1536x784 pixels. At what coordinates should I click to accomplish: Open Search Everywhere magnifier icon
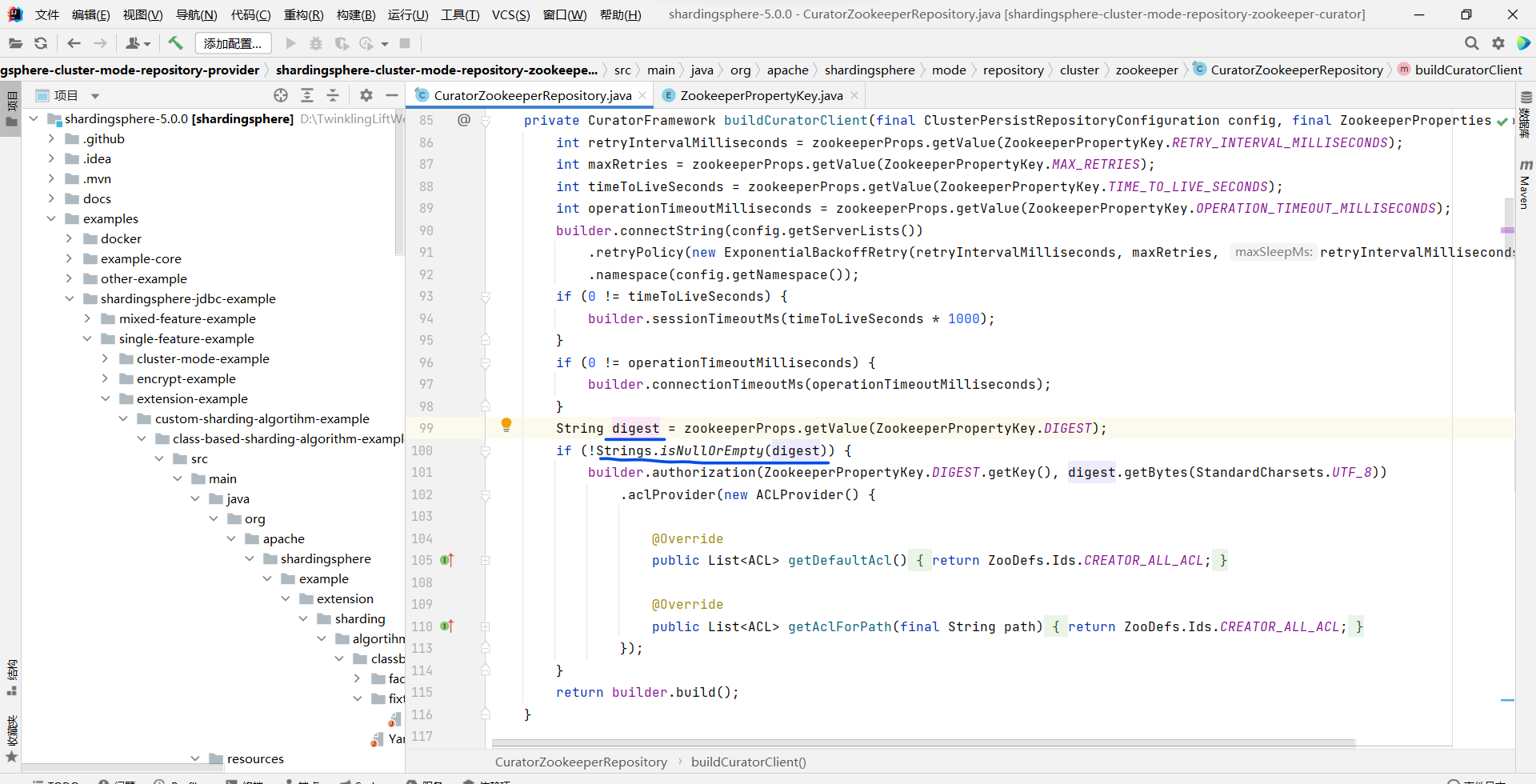1471,43
